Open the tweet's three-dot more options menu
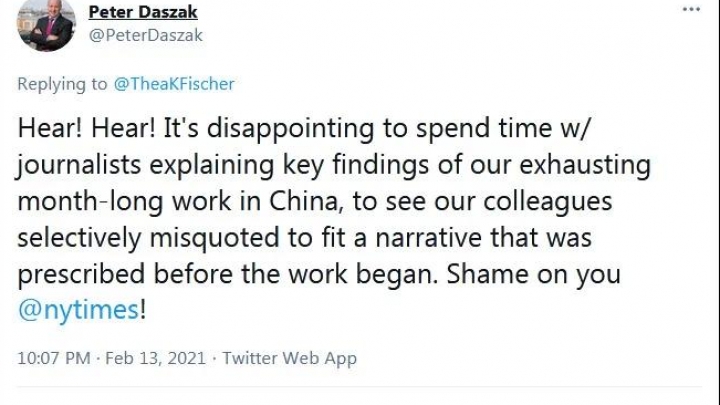The image size is (720, 405). [692, 9]
